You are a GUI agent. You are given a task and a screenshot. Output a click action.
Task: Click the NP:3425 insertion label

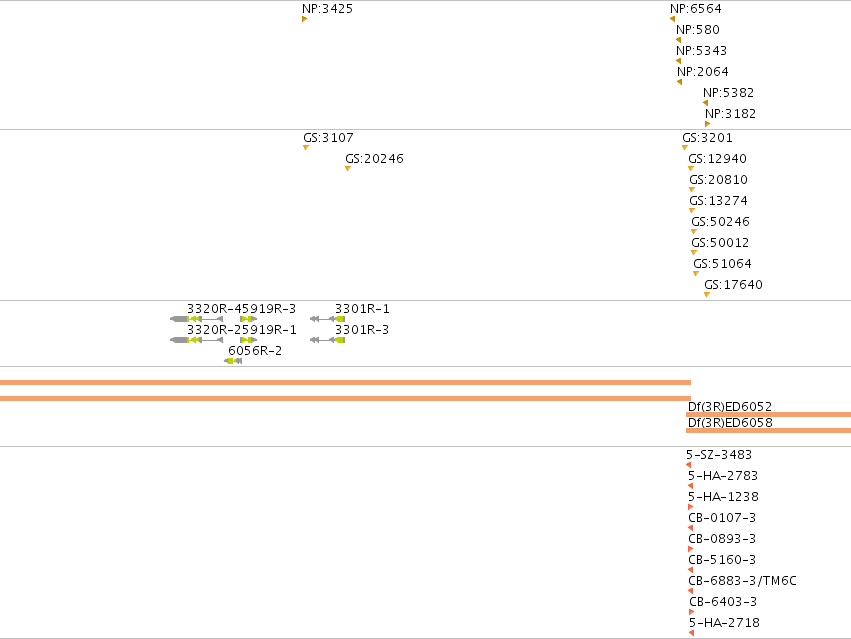[327, 9]
